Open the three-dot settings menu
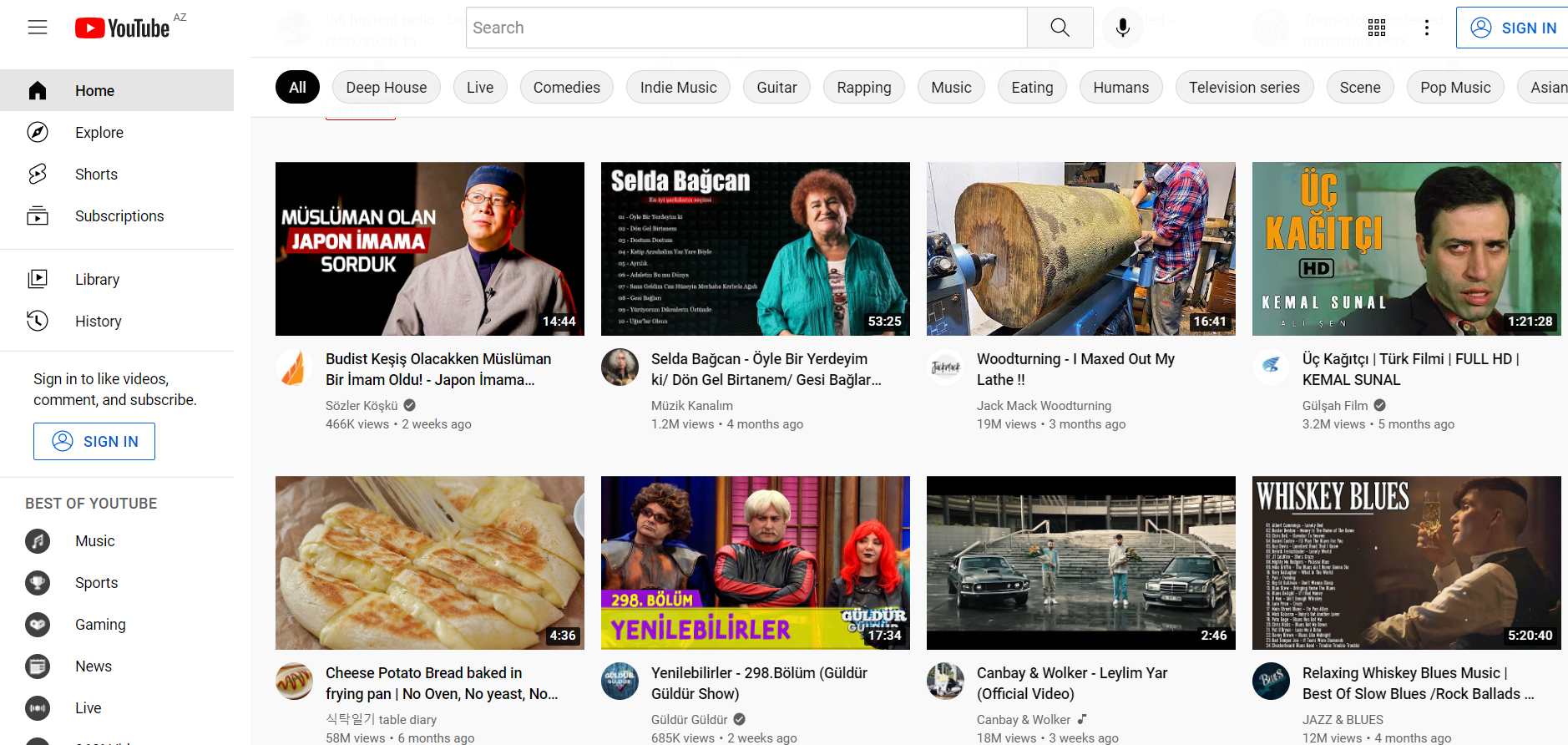Viewport: 1568px width, 745px height. click(1427, 28)
